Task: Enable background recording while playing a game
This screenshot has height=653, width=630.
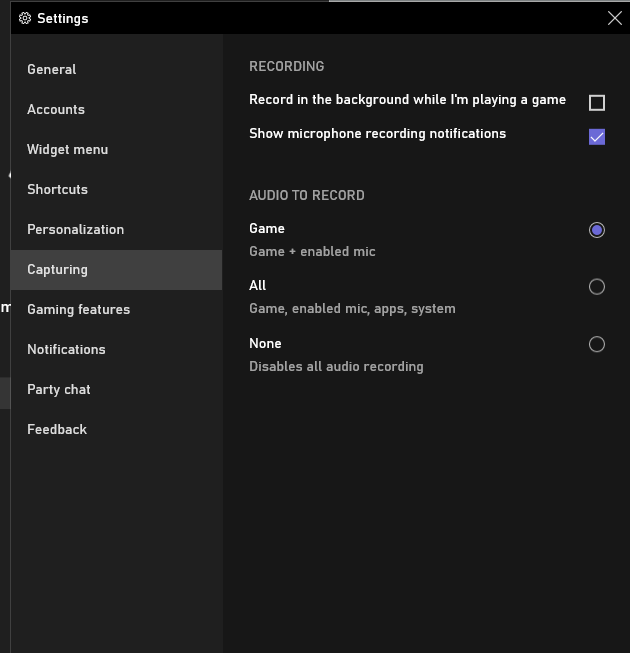Action: 597,102
